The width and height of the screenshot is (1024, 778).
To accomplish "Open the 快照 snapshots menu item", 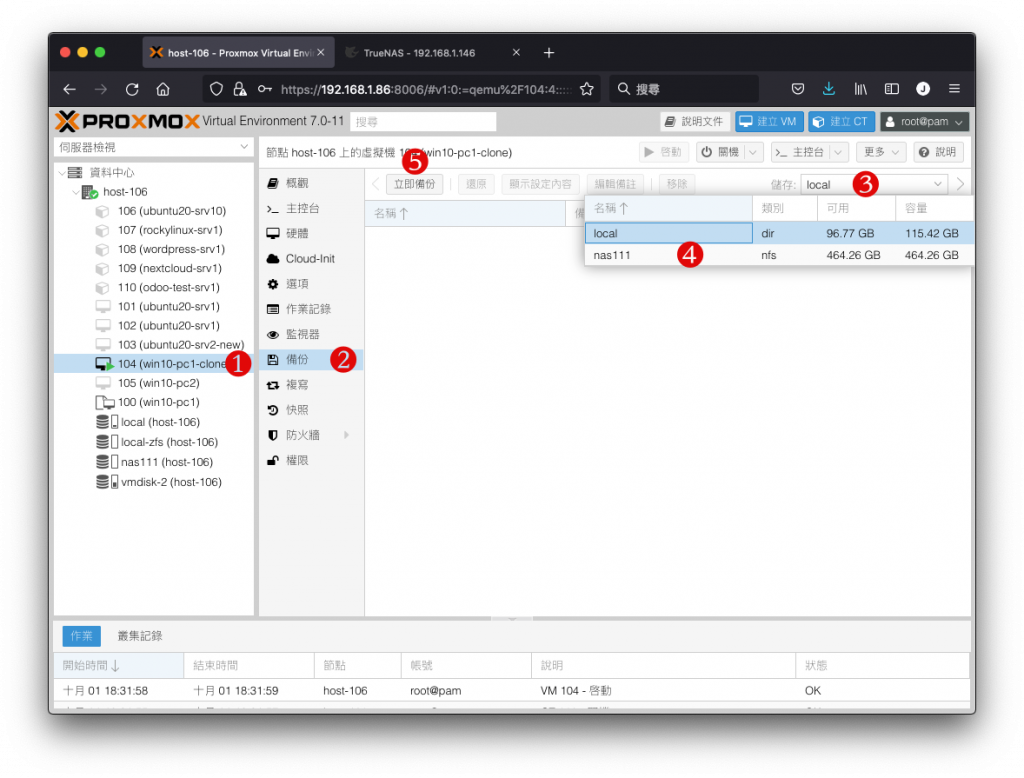I will [312, 410].
